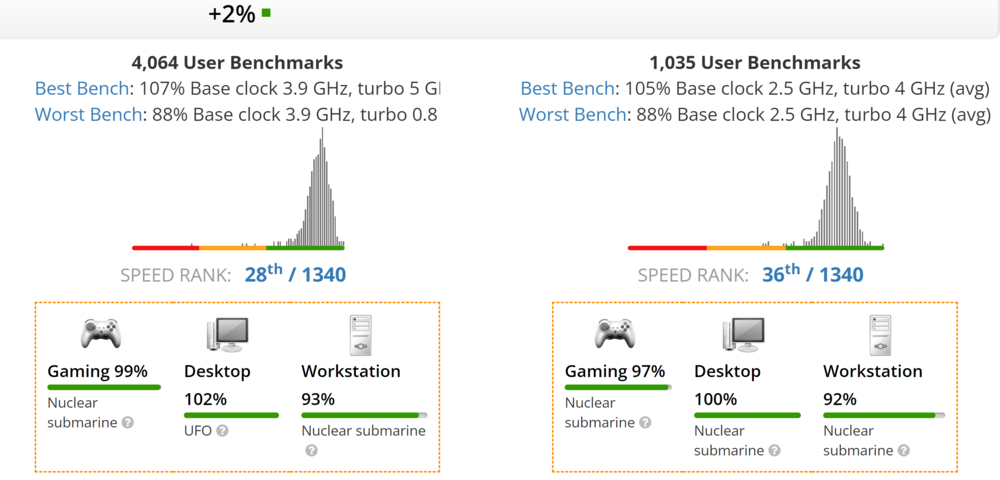
Task: Open Worst Bench link for 1,035 benchmarks
Action: click(x=573, y=114)
